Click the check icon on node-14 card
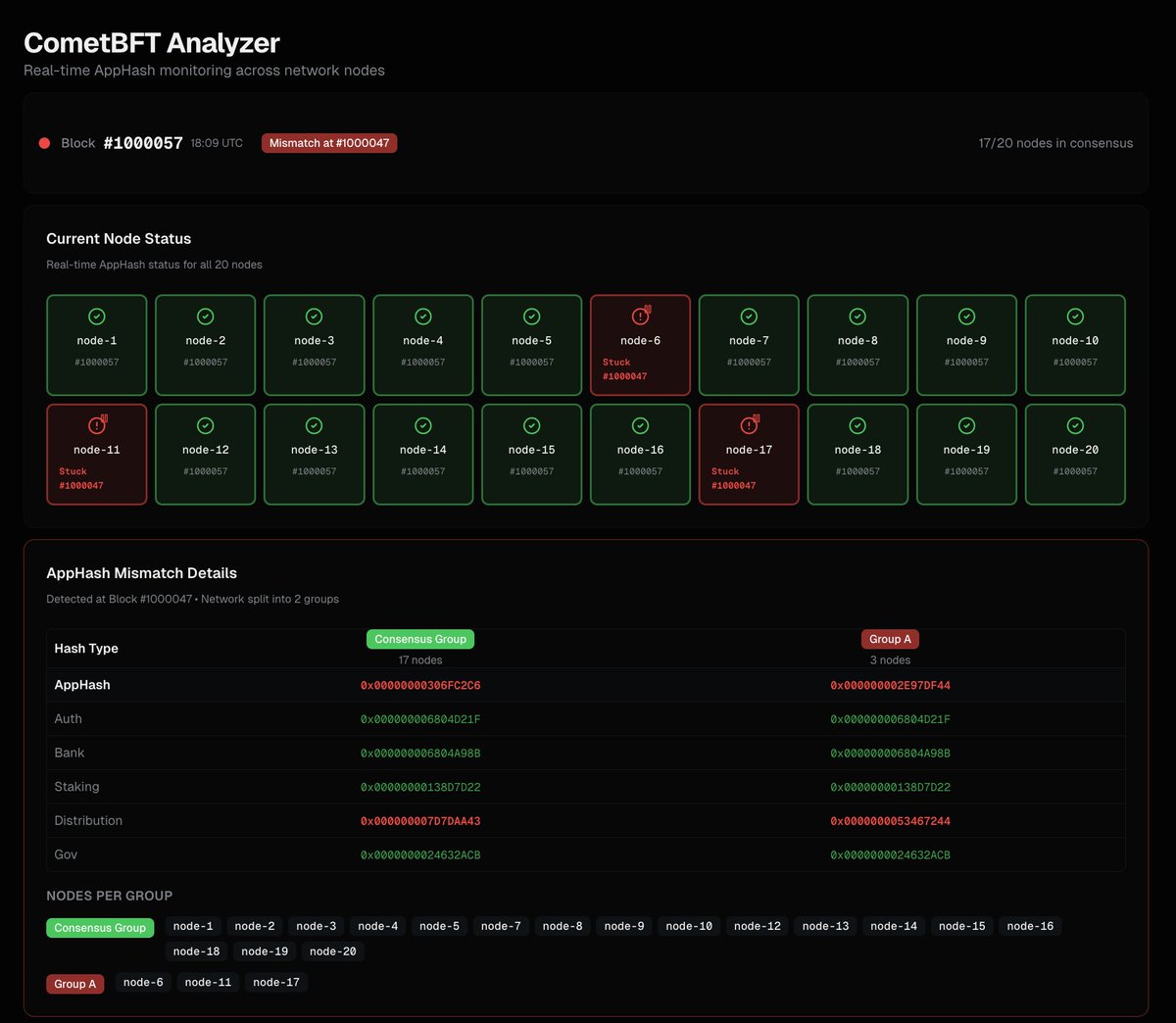 pos(423,426)
